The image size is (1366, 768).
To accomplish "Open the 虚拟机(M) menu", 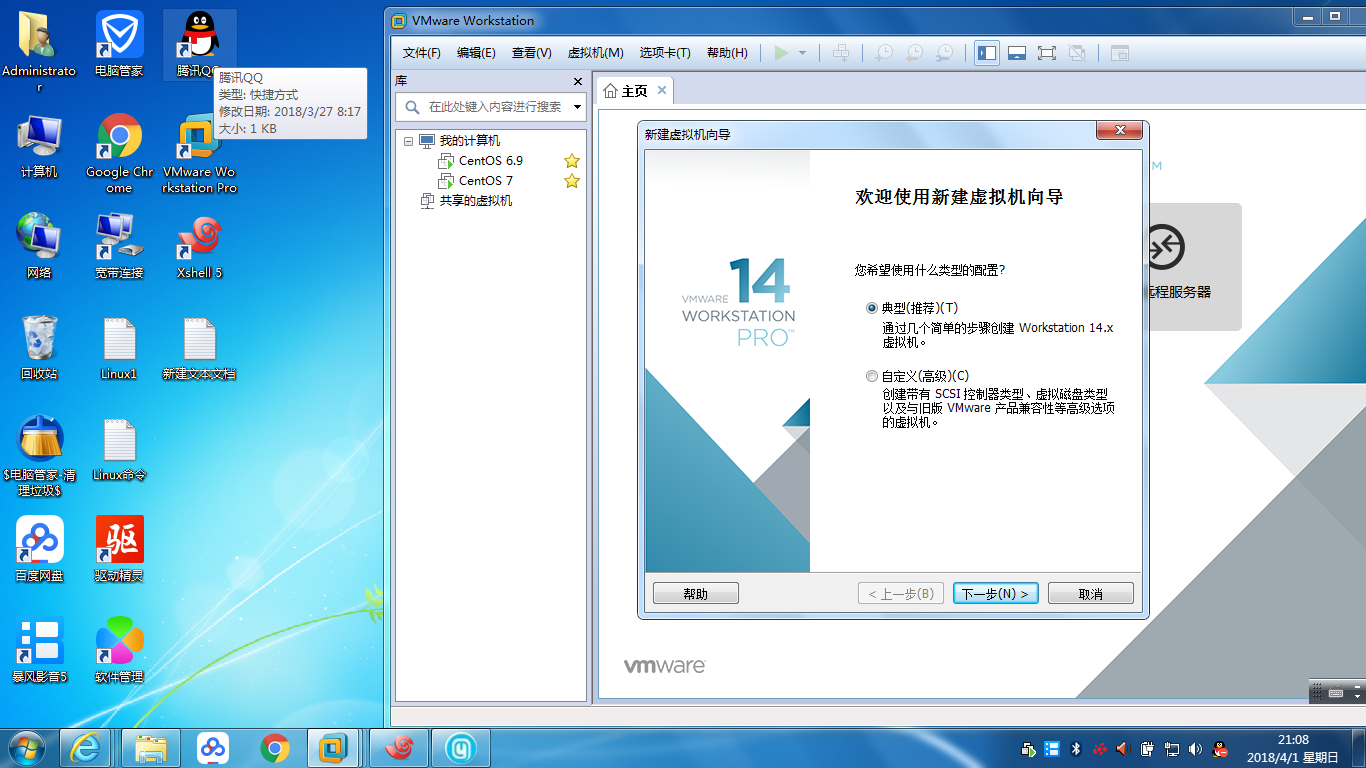I will (x=595, y=53).
